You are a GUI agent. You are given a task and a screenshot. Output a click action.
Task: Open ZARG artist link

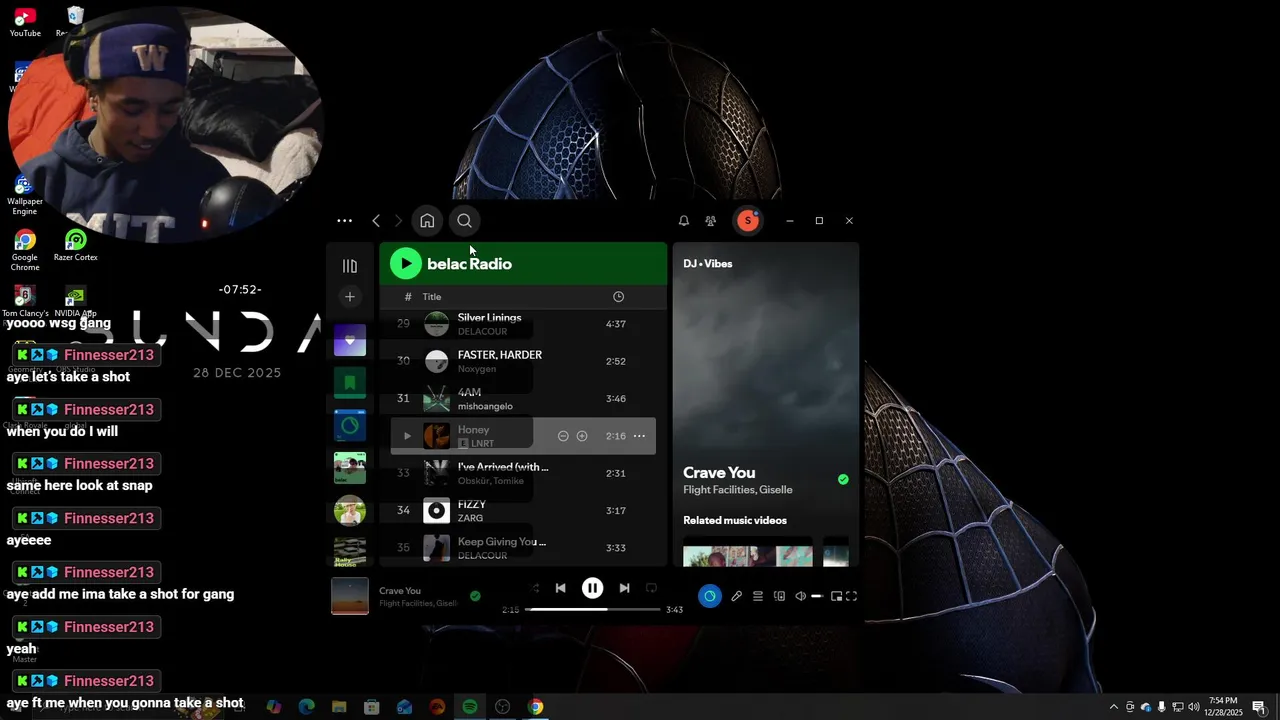[470, 518]
